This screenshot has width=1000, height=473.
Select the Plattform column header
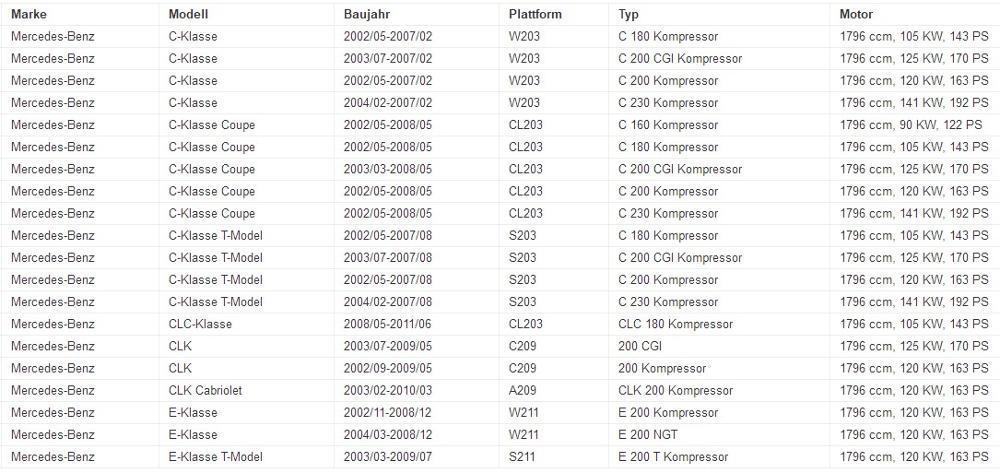535,14
